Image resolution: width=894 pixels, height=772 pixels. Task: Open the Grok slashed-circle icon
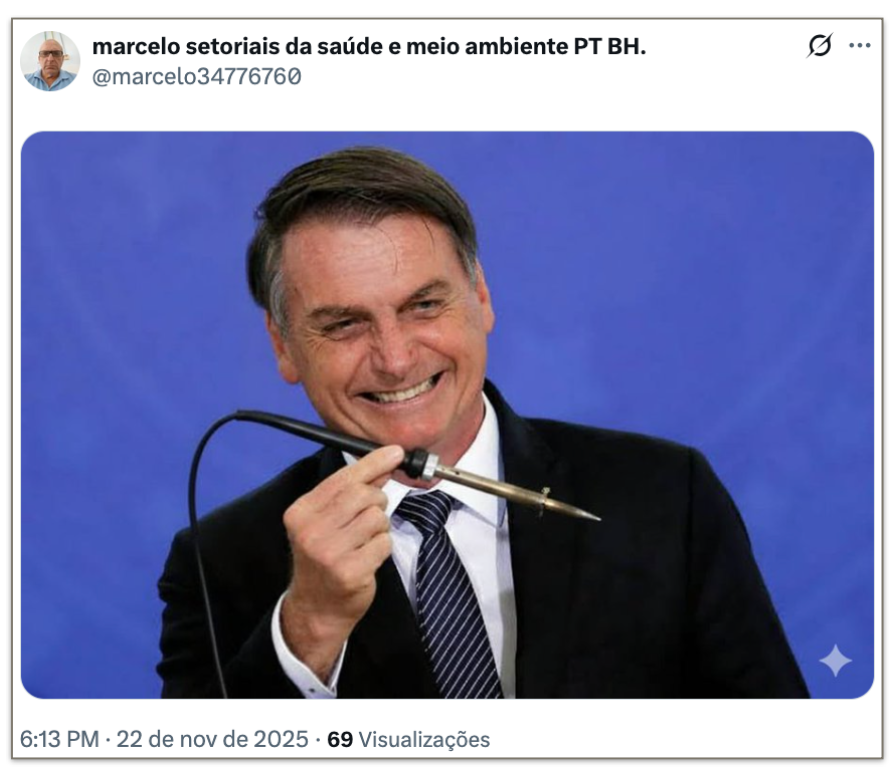tap(820, 45)
